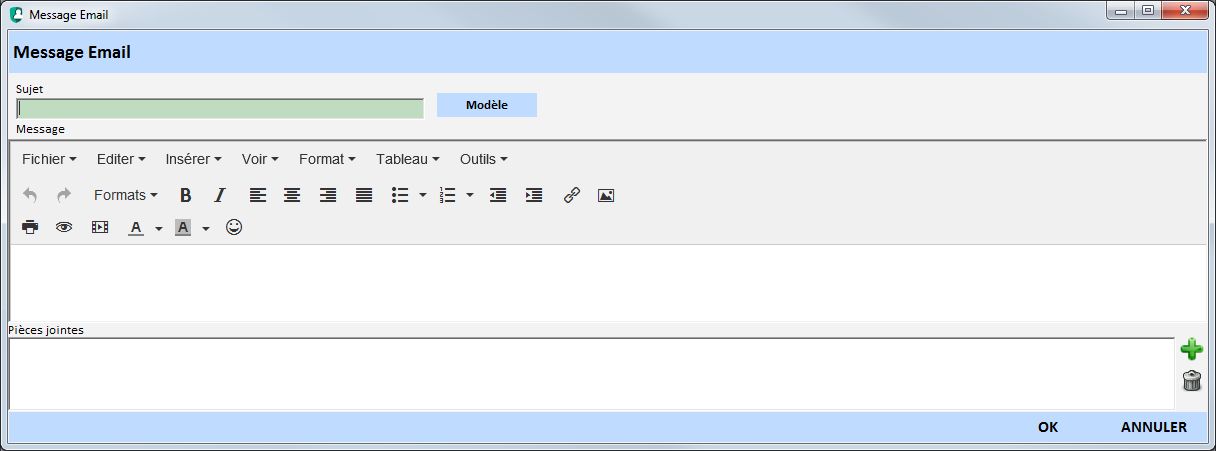Viewport: 1216px width, 451px height.
Task: Maximize the Message Email window
Action: (x=1148, y=11)
